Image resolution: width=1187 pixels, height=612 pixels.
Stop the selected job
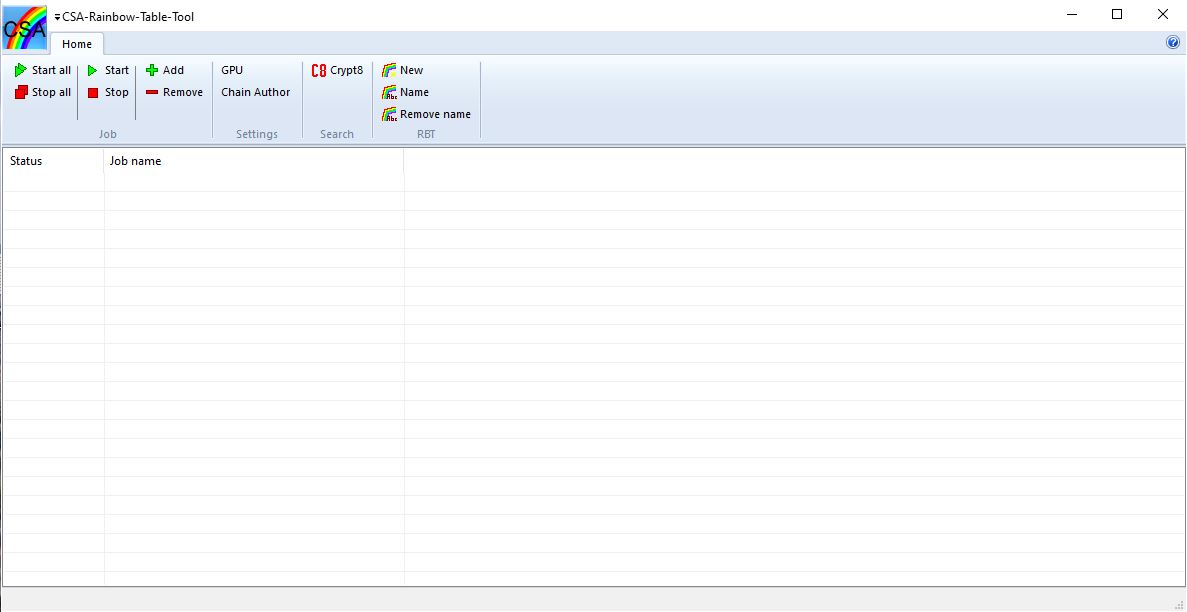click(107, 92)
